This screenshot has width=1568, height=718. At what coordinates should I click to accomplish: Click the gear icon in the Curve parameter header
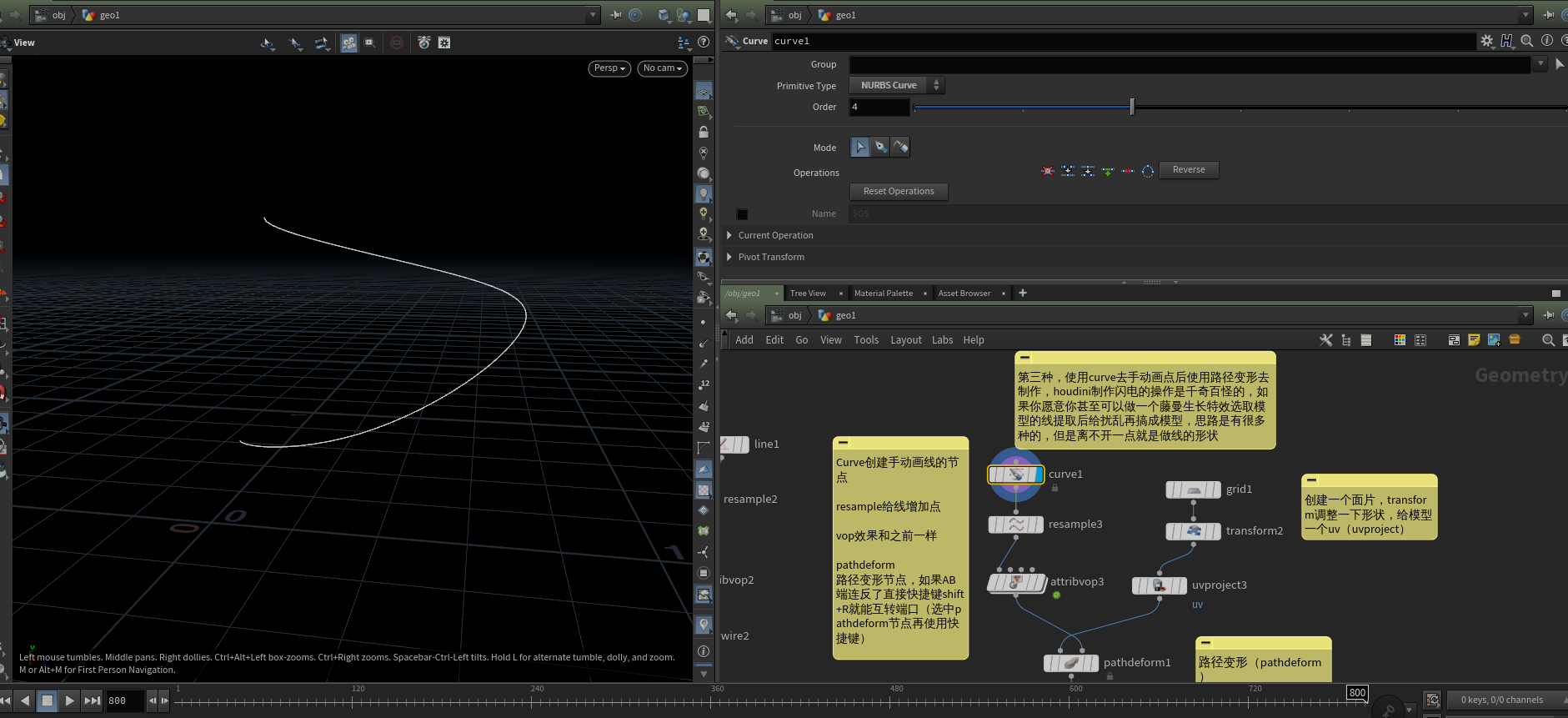click(1486, 41)
